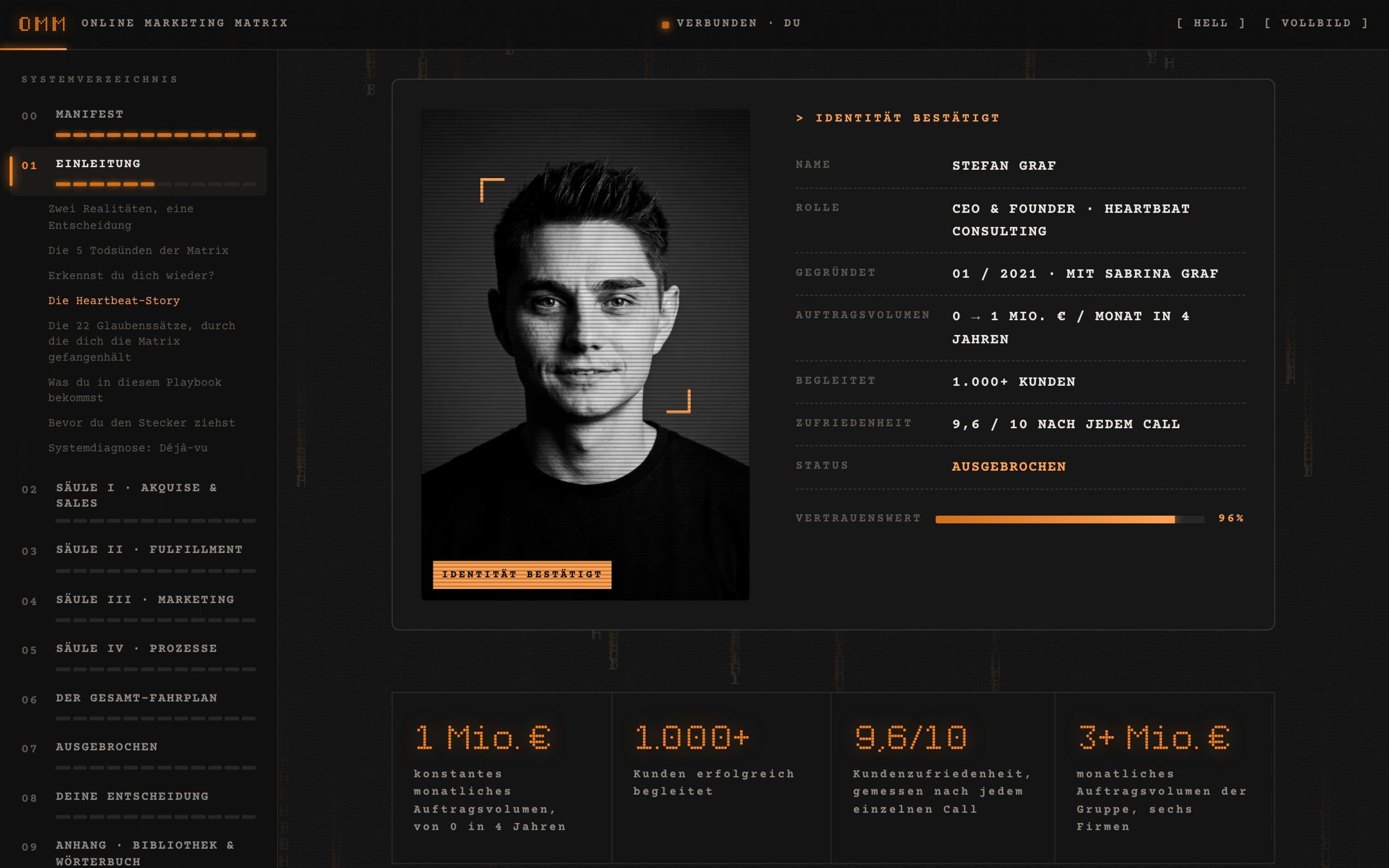
Task: Select Die Heartbeat-Story section
Action: (x=114, y=301)
